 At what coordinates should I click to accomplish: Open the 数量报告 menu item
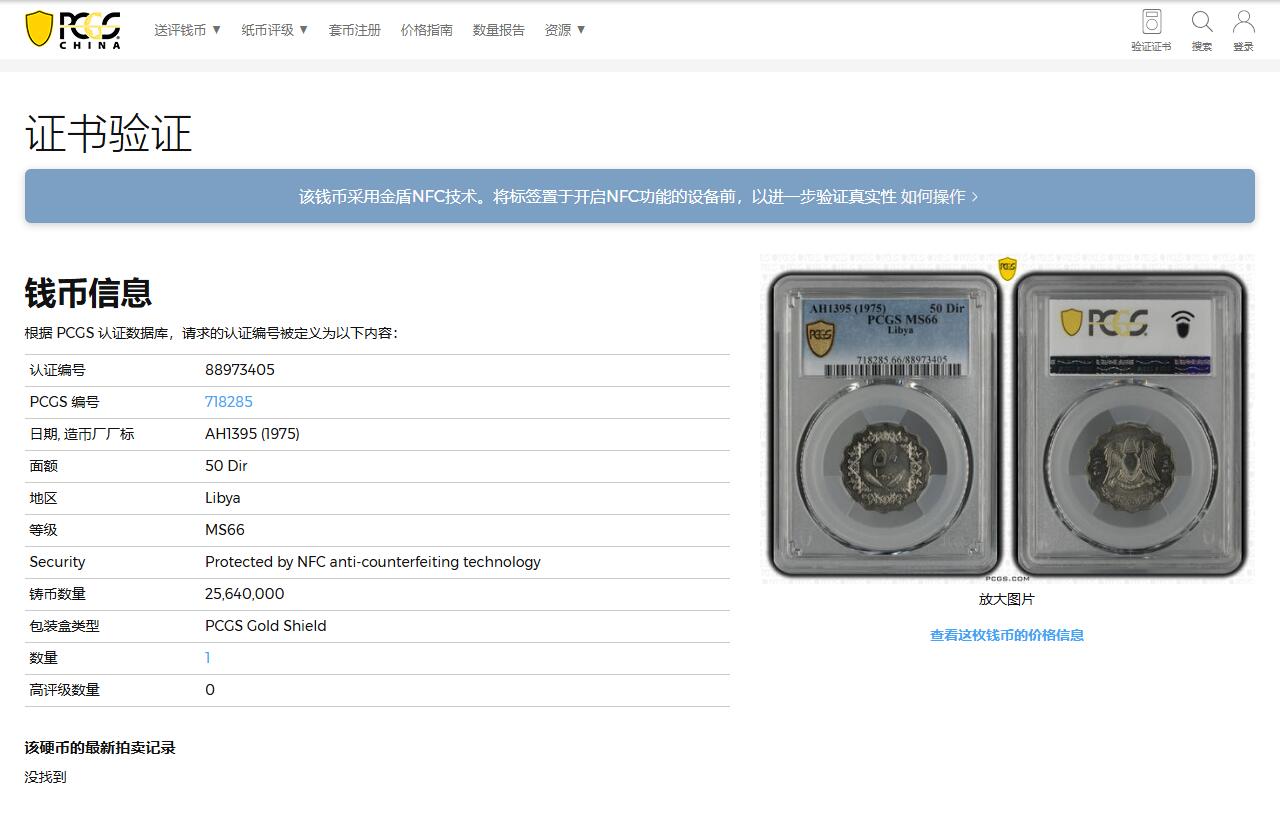[499, 30]
